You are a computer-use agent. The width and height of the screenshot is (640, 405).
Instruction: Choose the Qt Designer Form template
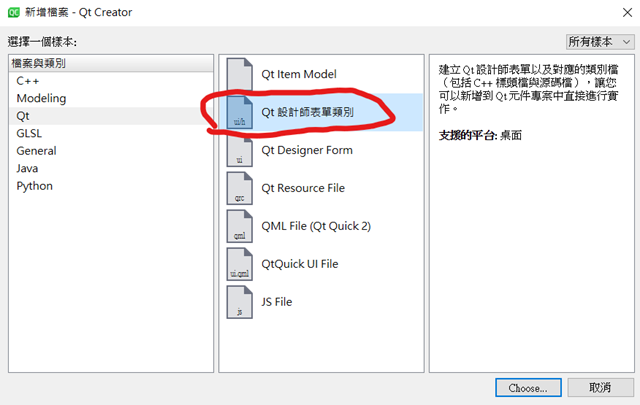point(321,150)
